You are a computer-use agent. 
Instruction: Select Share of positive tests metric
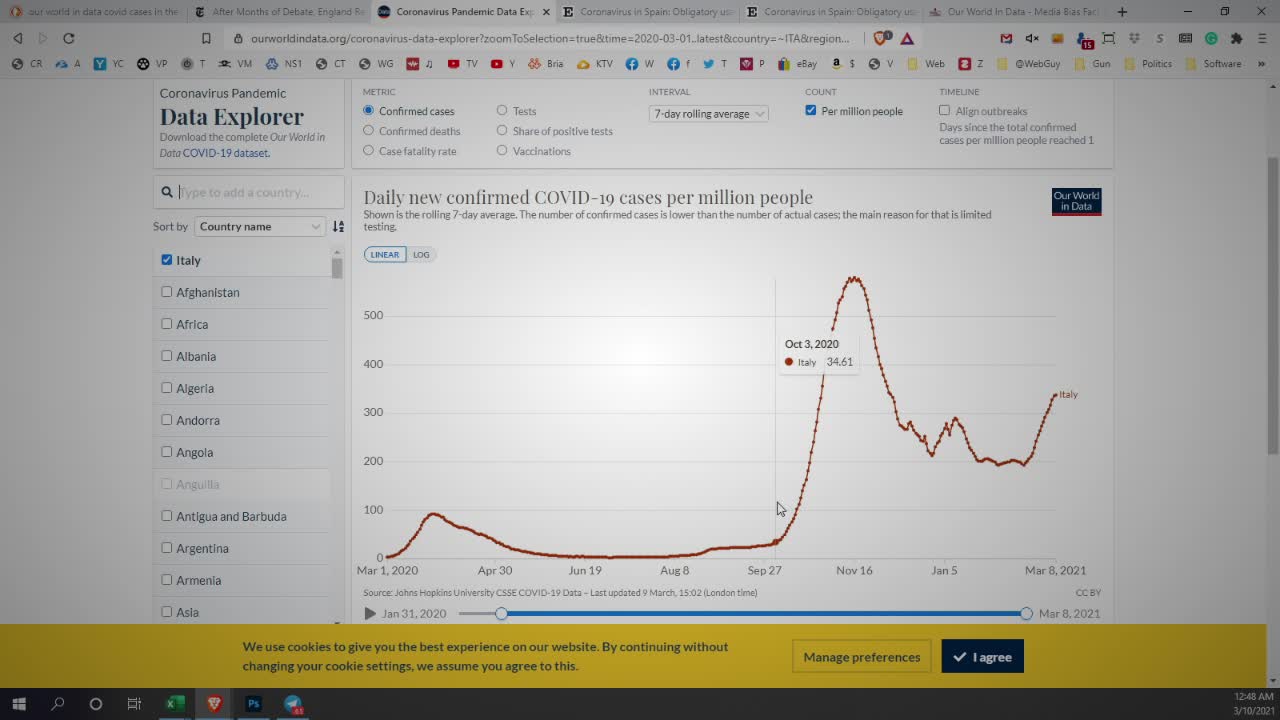pos(555,131)
